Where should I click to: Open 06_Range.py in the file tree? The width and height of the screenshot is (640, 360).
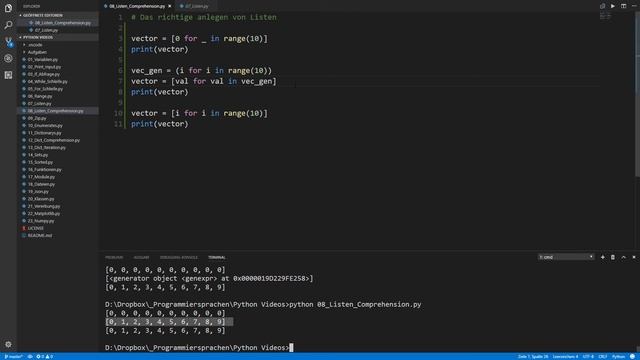pyautogui.click(x=58, y=96)
